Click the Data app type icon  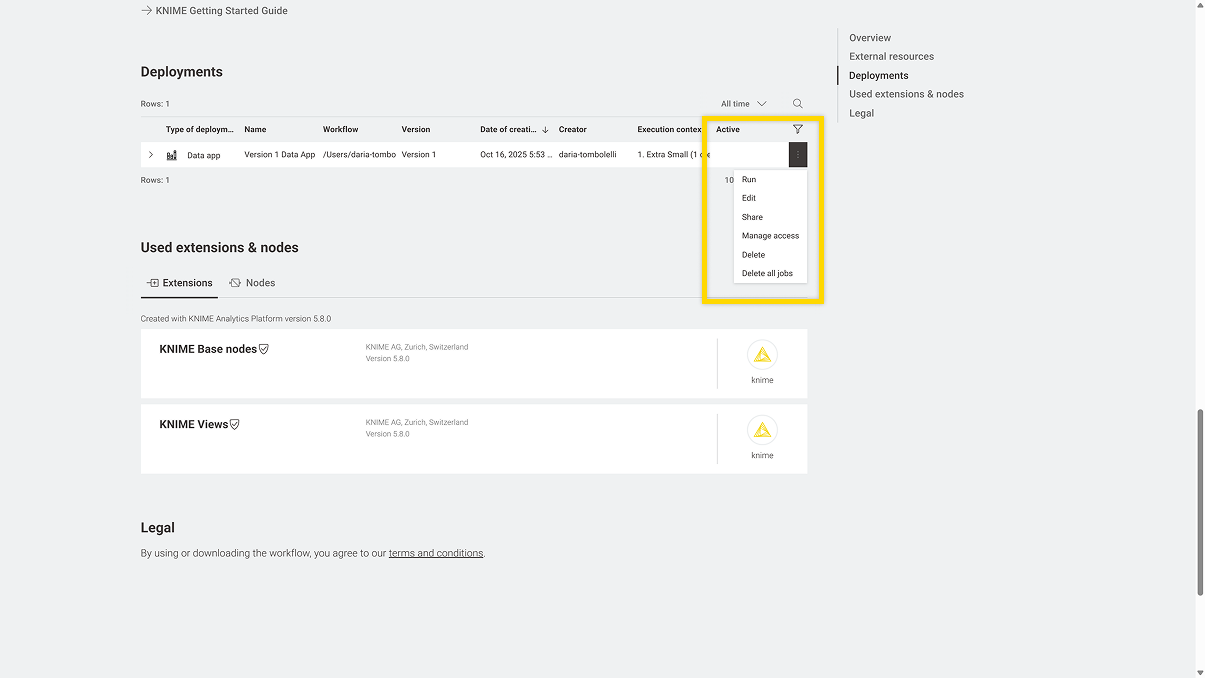point(172,155)
